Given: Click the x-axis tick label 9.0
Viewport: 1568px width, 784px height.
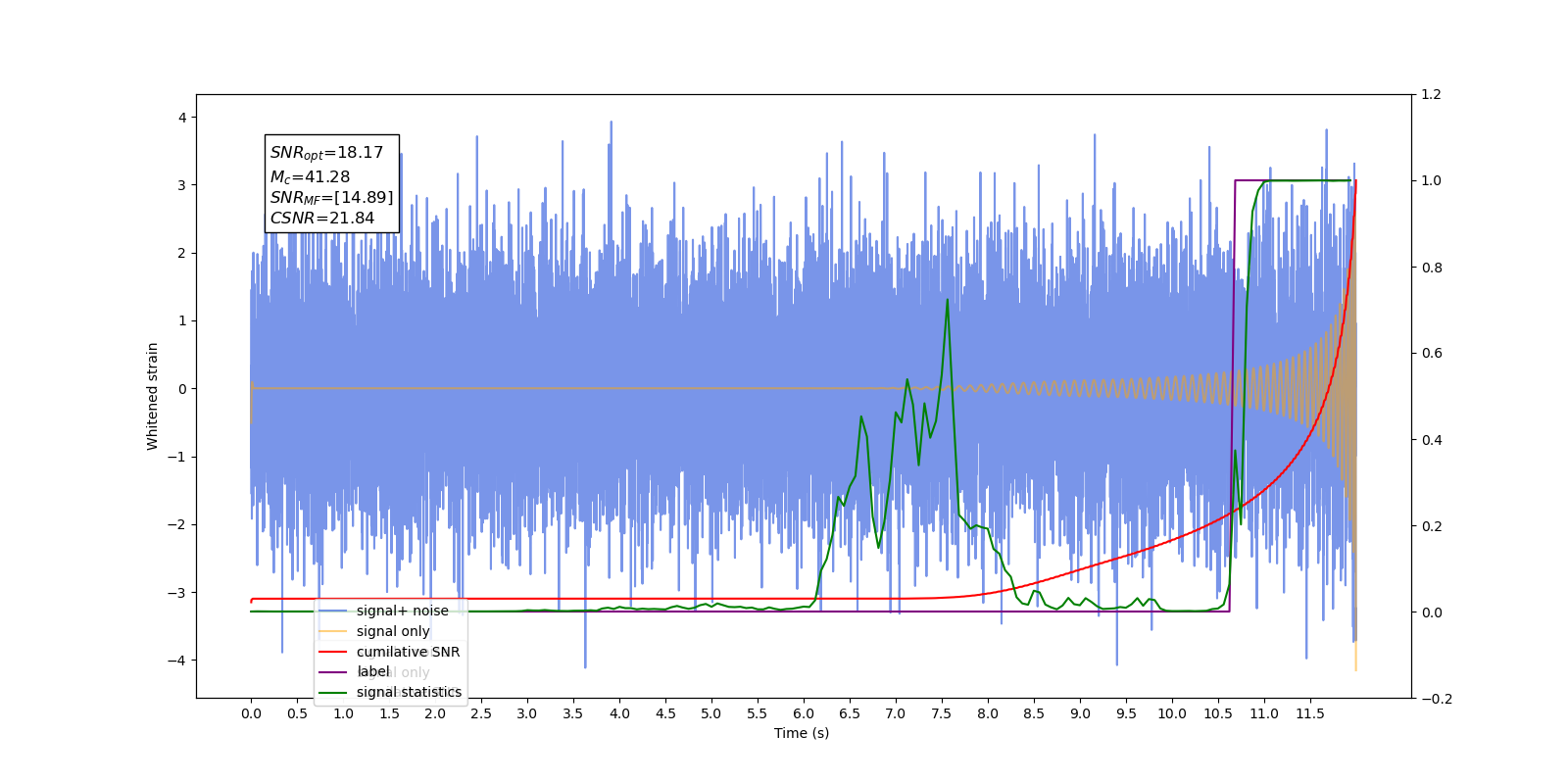Looking at the screenshot, I should click(1080, 713).
